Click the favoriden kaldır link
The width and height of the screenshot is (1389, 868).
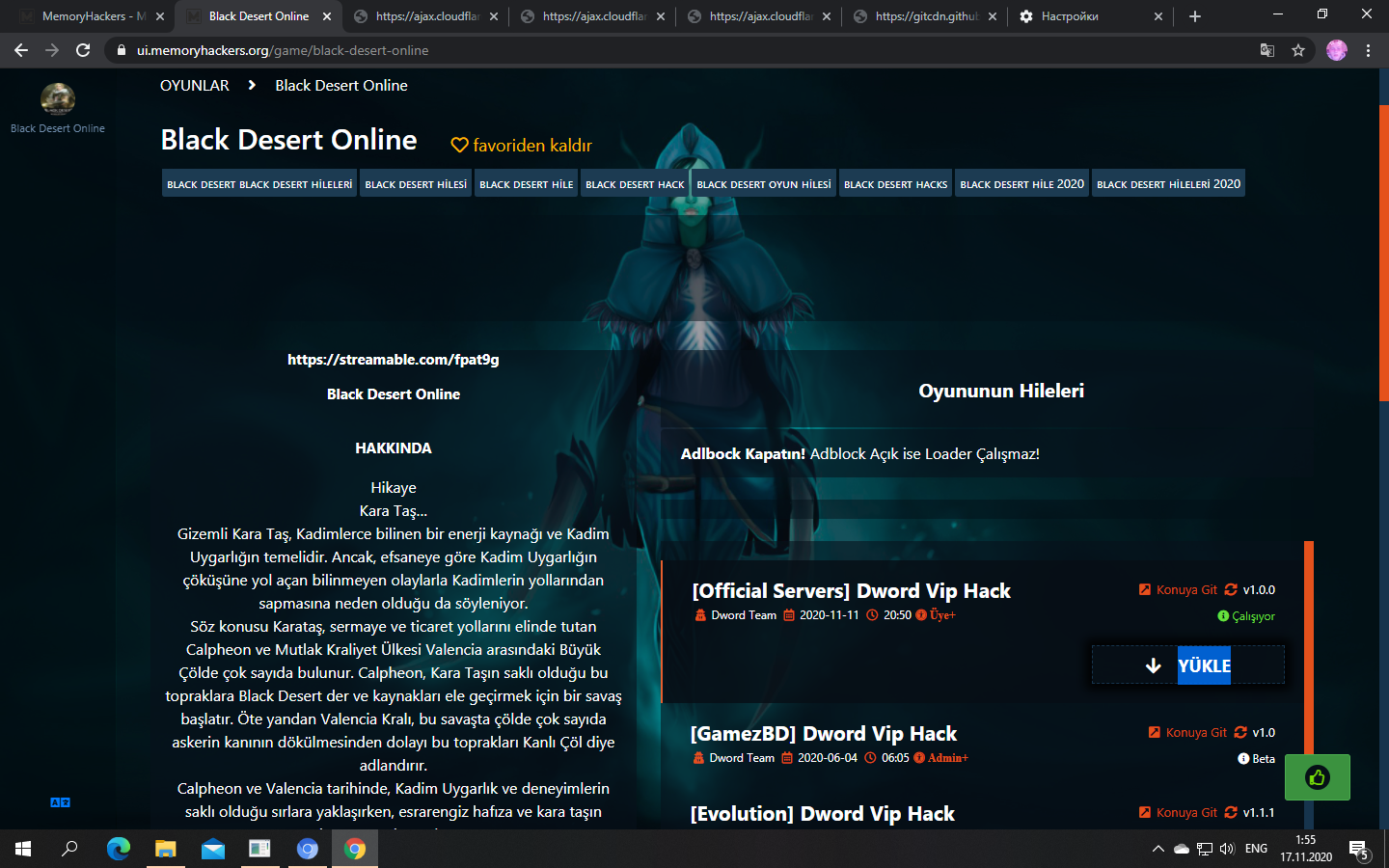click(x=532, y=145)
